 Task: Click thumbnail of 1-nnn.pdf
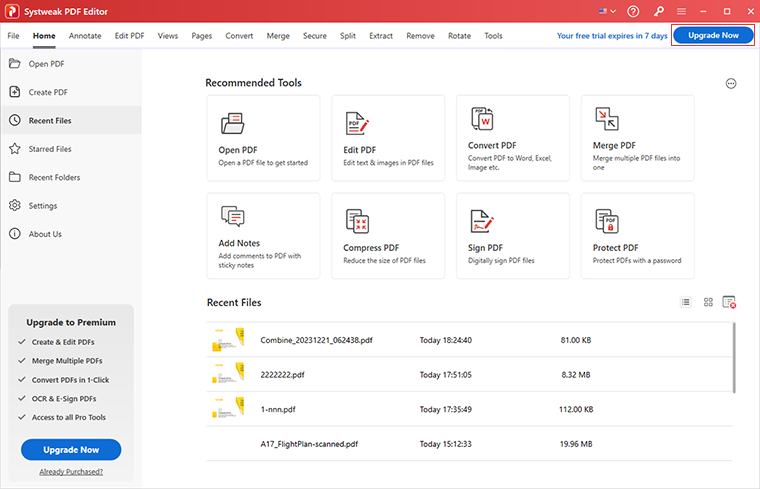point(228,407)
